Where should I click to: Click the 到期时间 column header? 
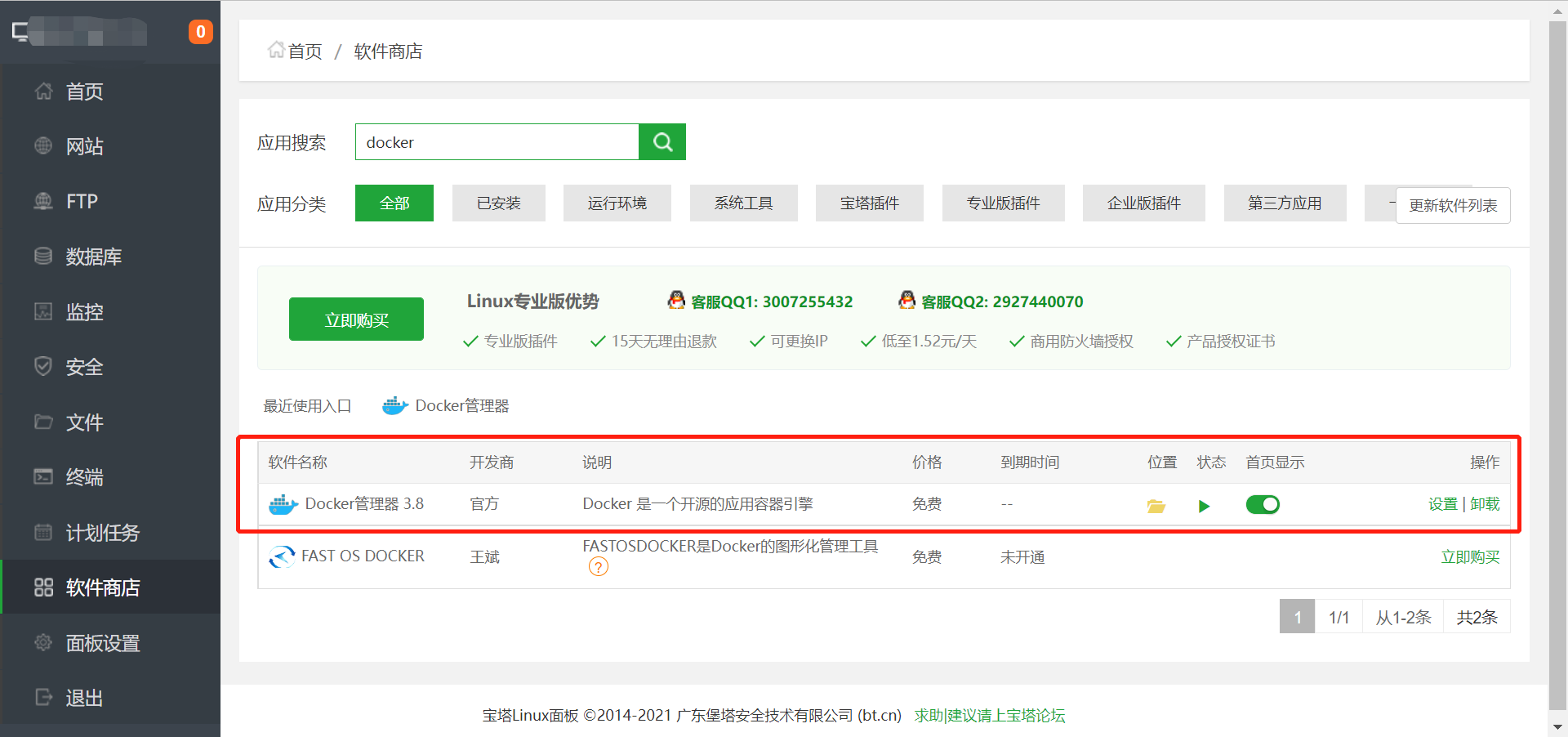point(1030,462)
